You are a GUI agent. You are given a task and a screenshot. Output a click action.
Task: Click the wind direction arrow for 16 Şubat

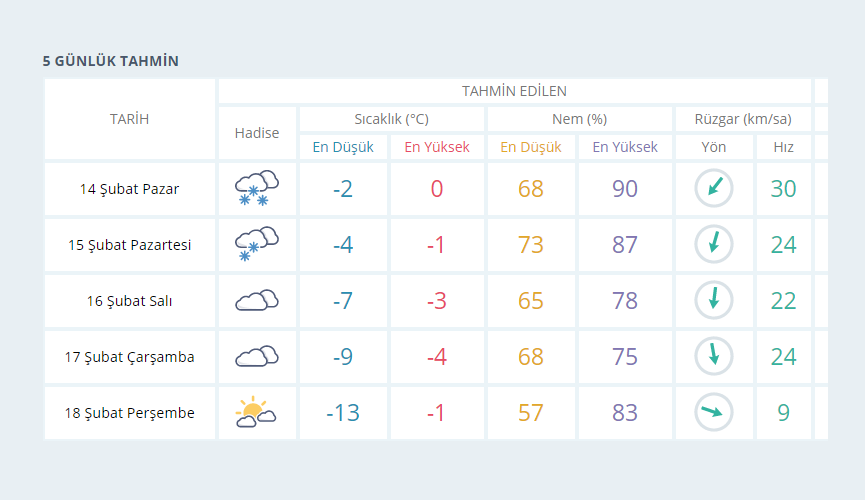(x=714, y=300)
